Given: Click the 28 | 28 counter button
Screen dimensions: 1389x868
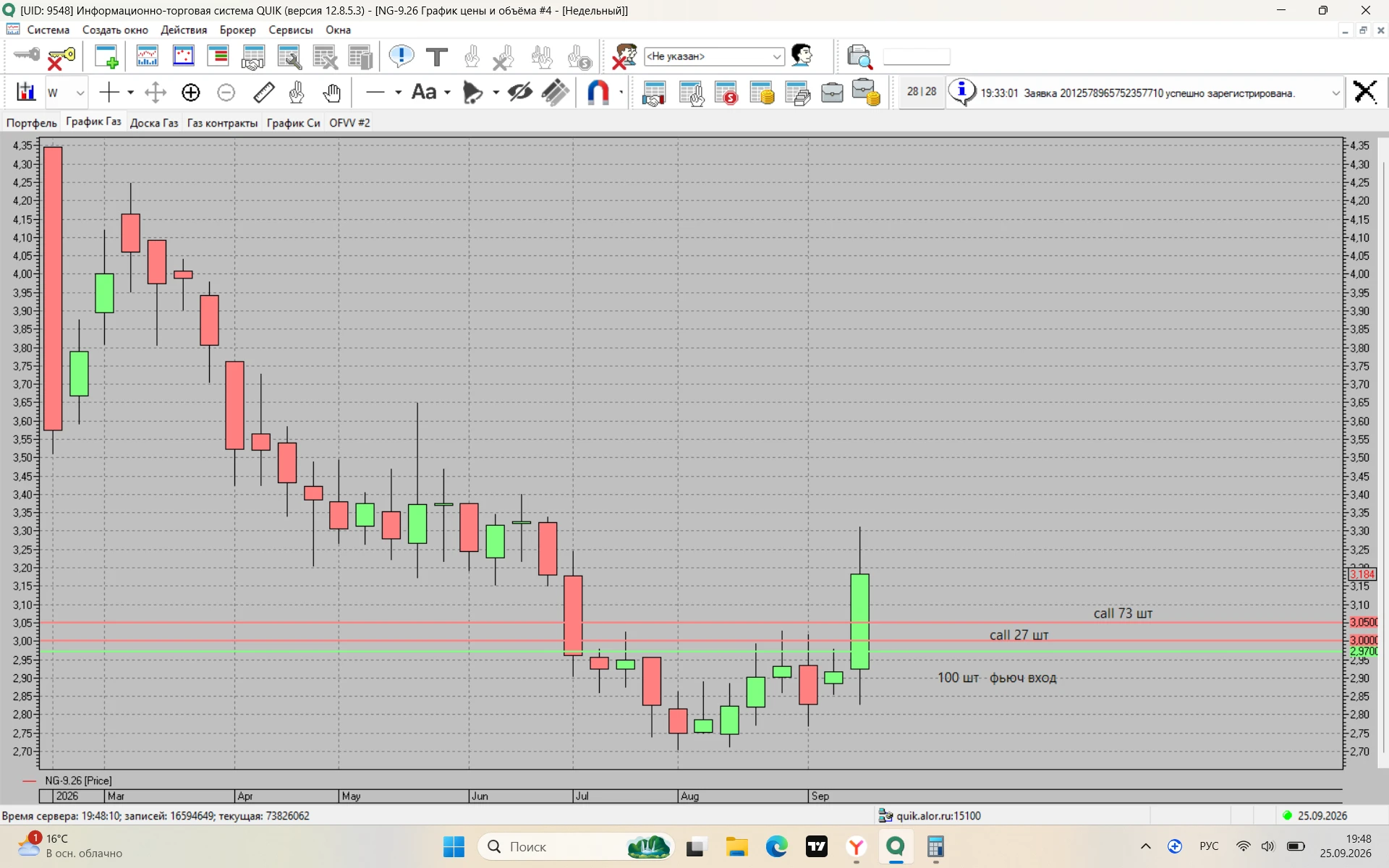Looking at the screenshot, I should click(922, 92).
